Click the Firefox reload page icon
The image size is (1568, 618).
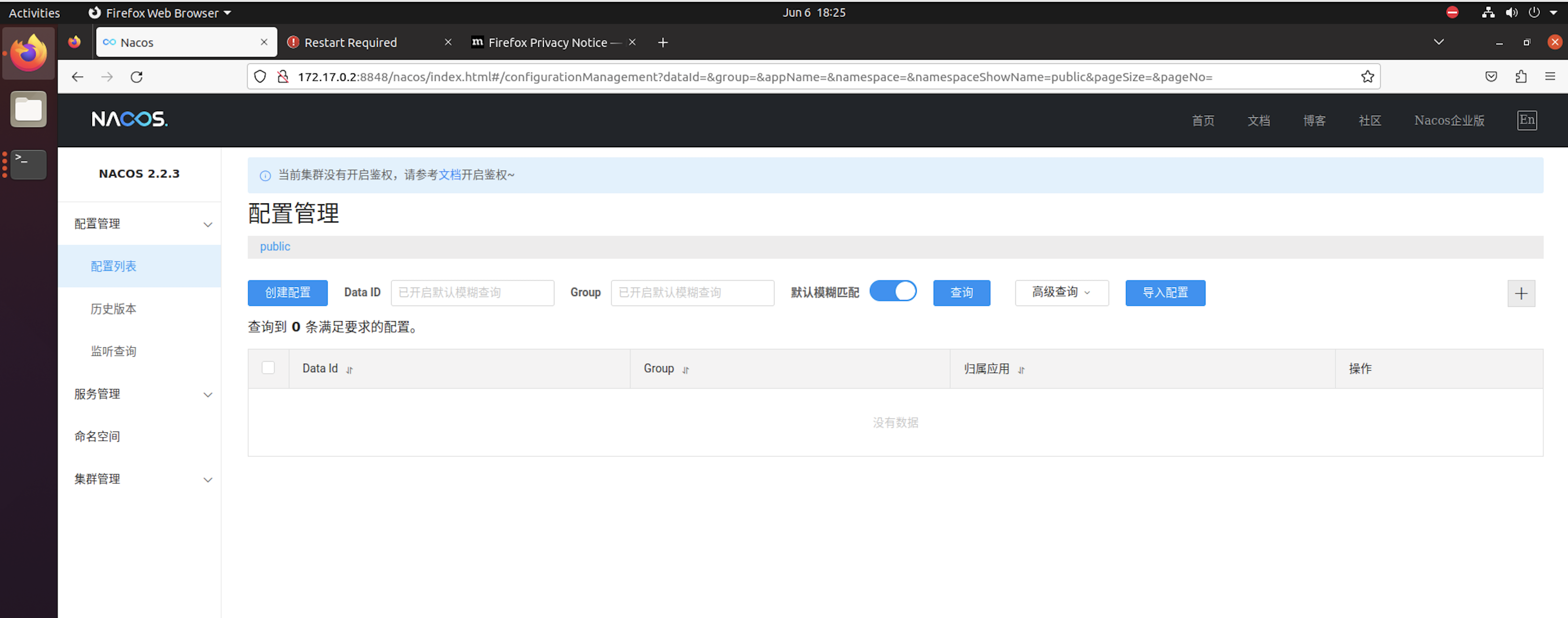click(x=137, y=77)
